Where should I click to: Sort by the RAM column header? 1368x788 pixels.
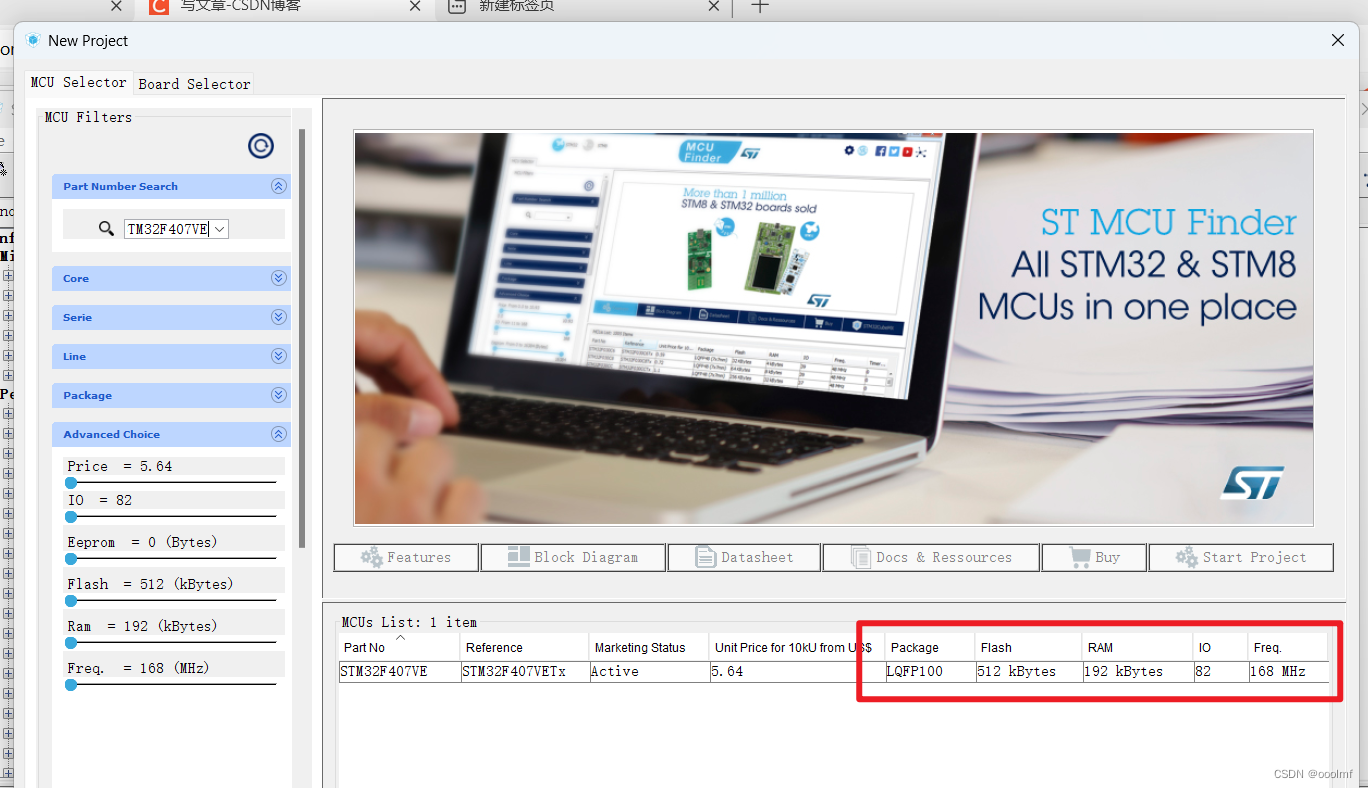pyautogui.click(x=1137, y=647)
